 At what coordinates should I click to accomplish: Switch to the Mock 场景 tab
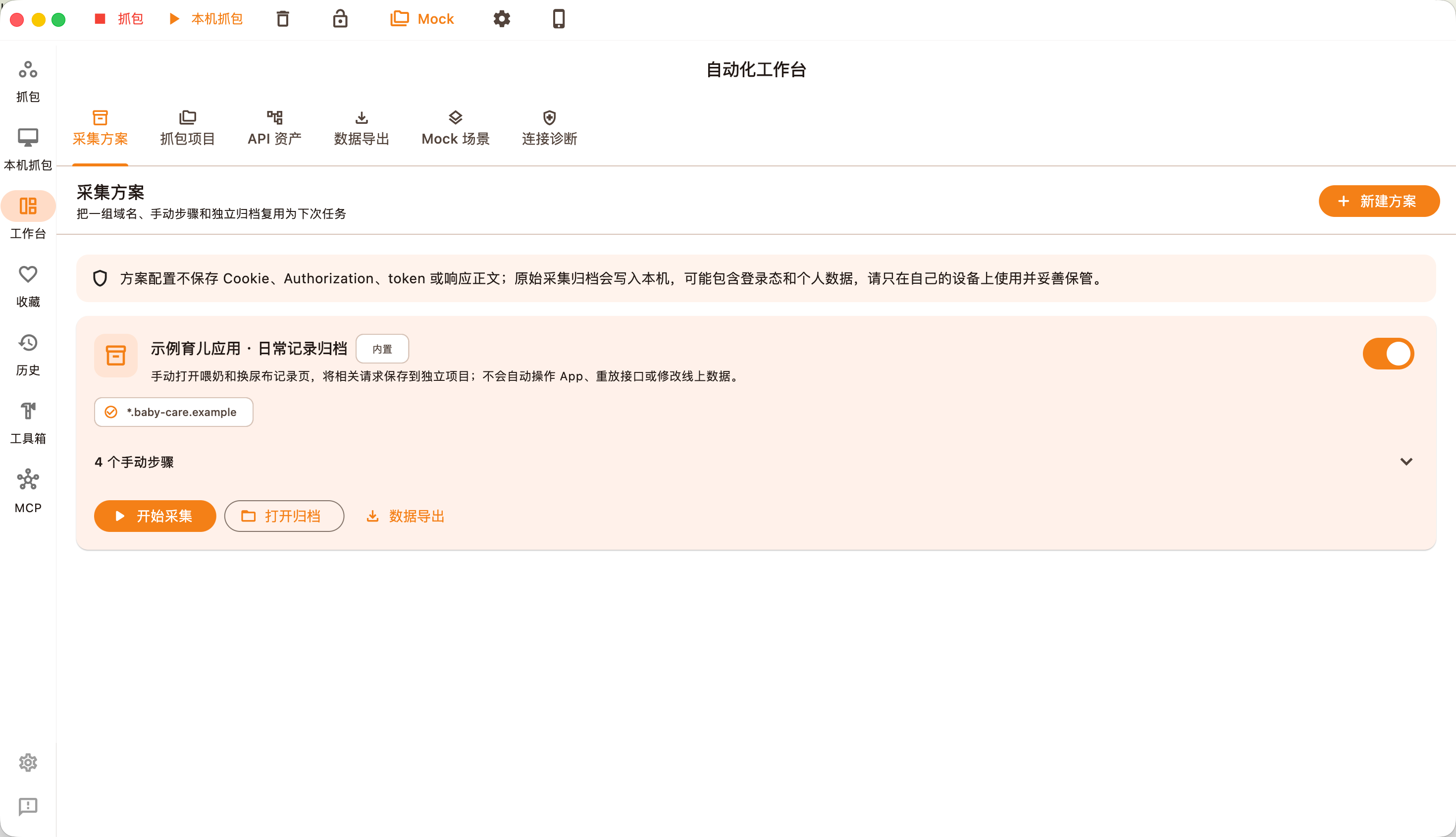point(455,129)
